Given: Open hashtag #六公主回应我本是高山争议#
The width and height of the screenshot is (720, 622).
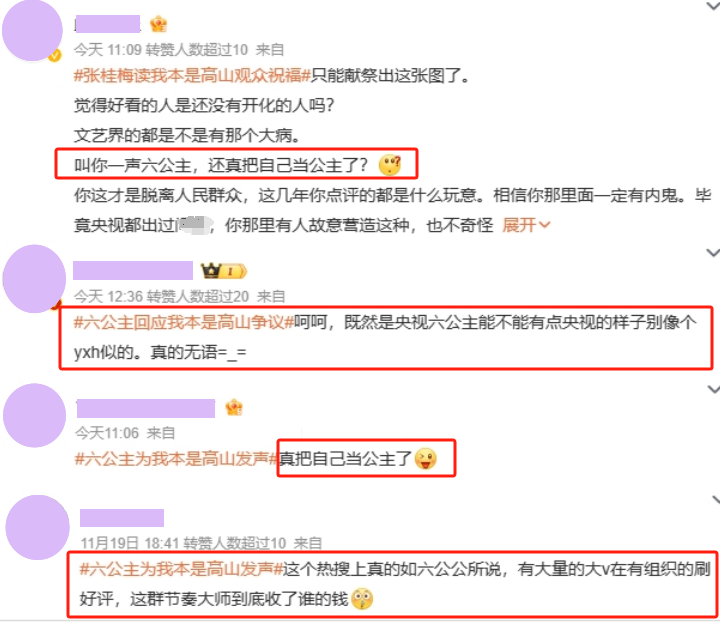Looking at the screenshot, I should [184, 322].
